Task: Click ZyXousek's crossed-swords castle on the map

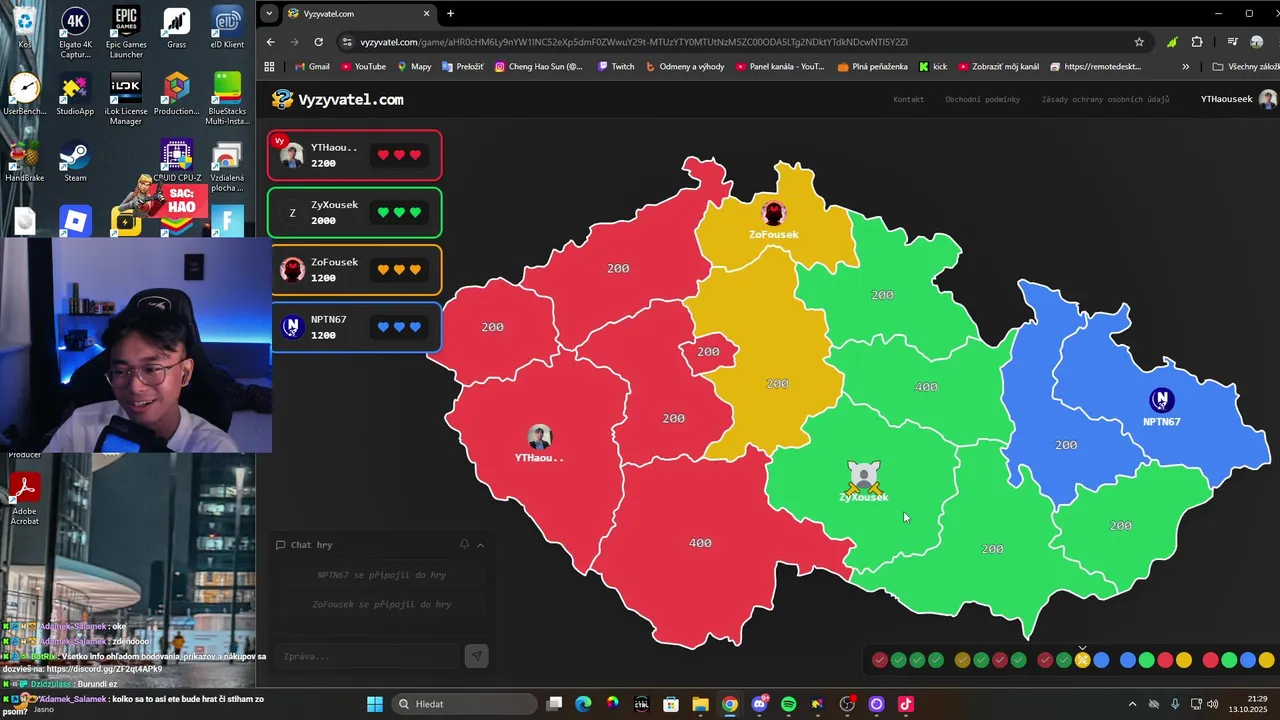Action: click(x=863, y=476)
